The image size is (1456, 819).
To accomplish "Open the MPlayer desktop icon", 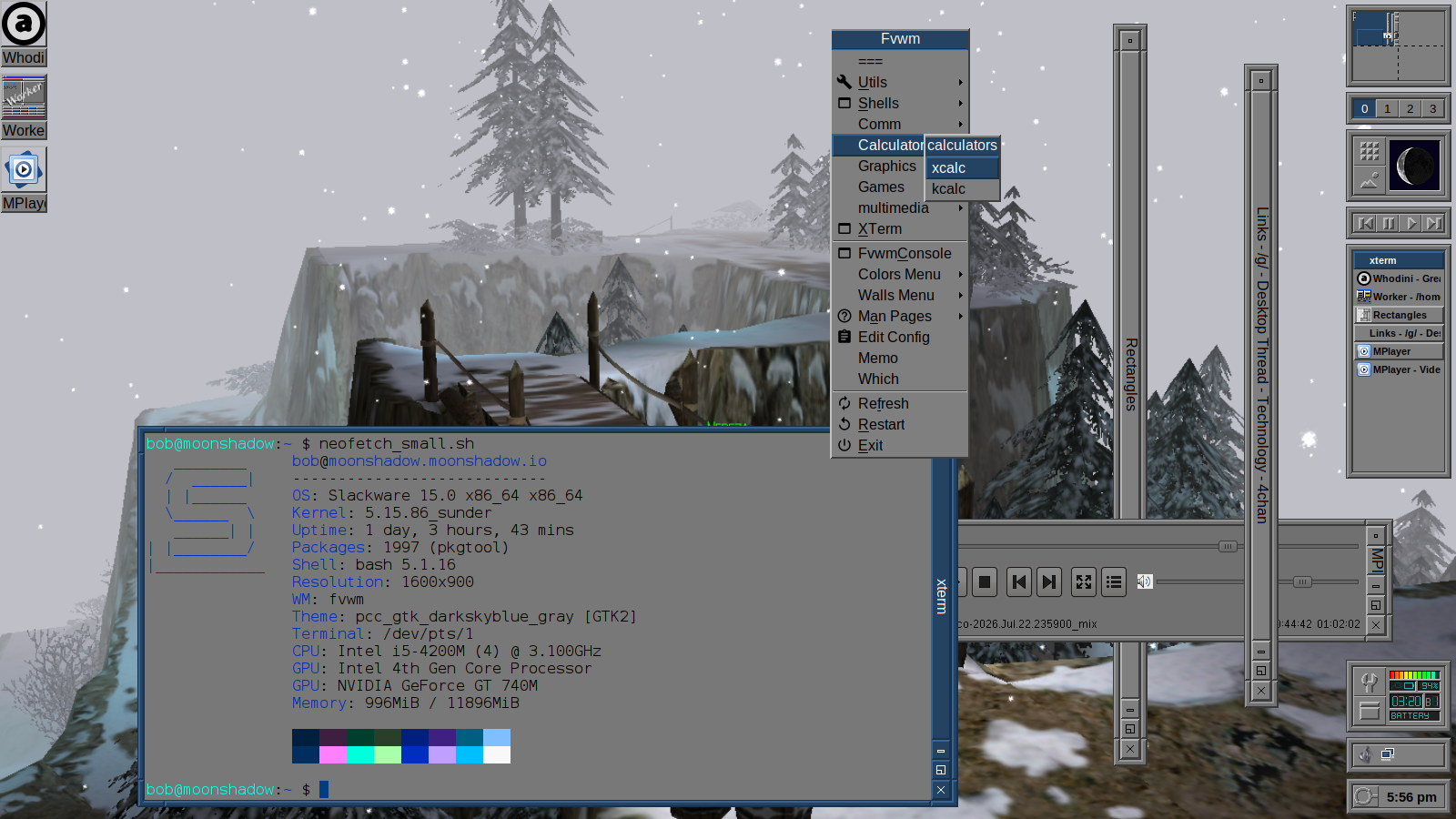I will pos(24,179).
